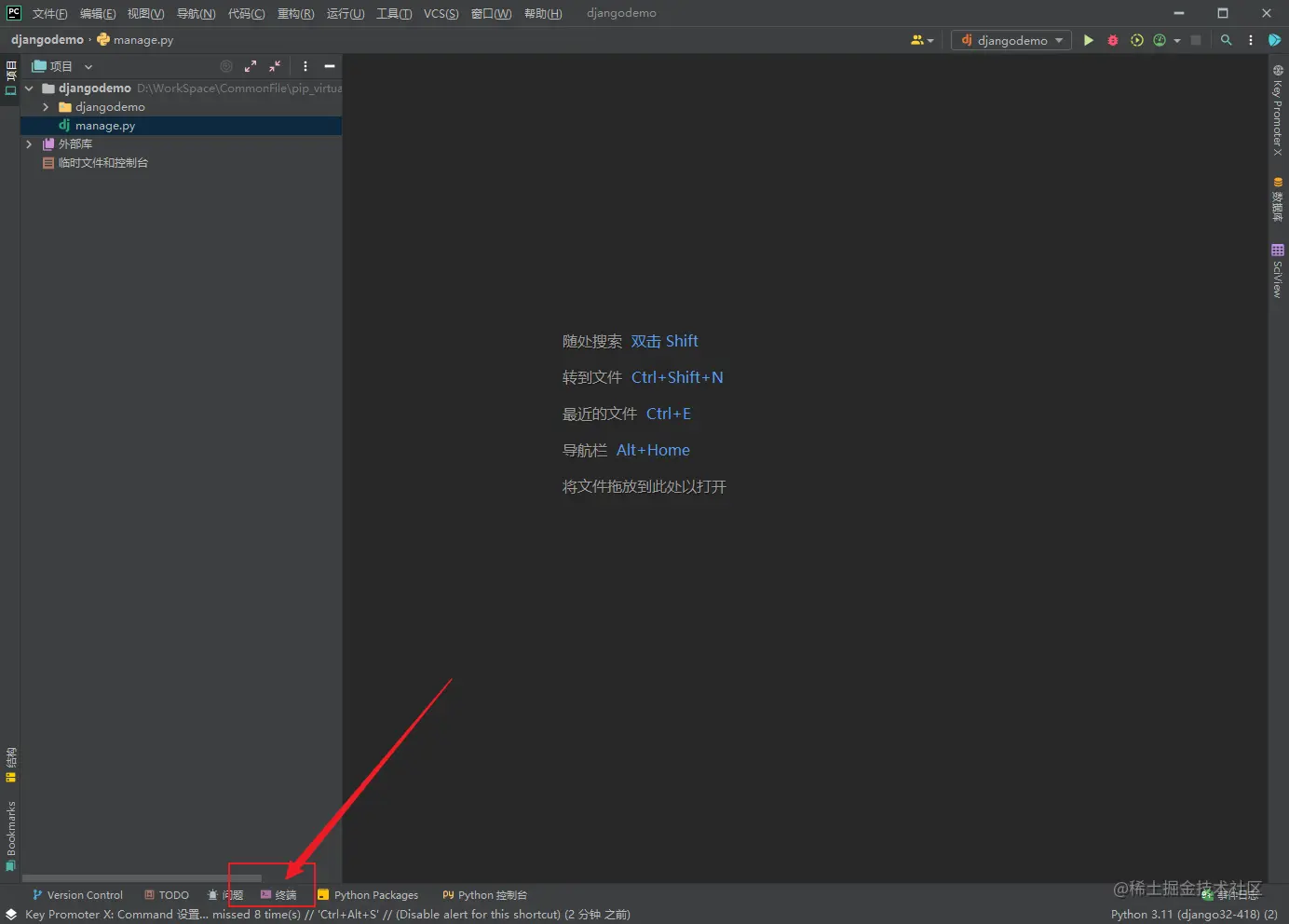The height and width of the screenshot is (924, 1289).
Task: Open the 文件(F) menu
Action: [x=49, y=13]
